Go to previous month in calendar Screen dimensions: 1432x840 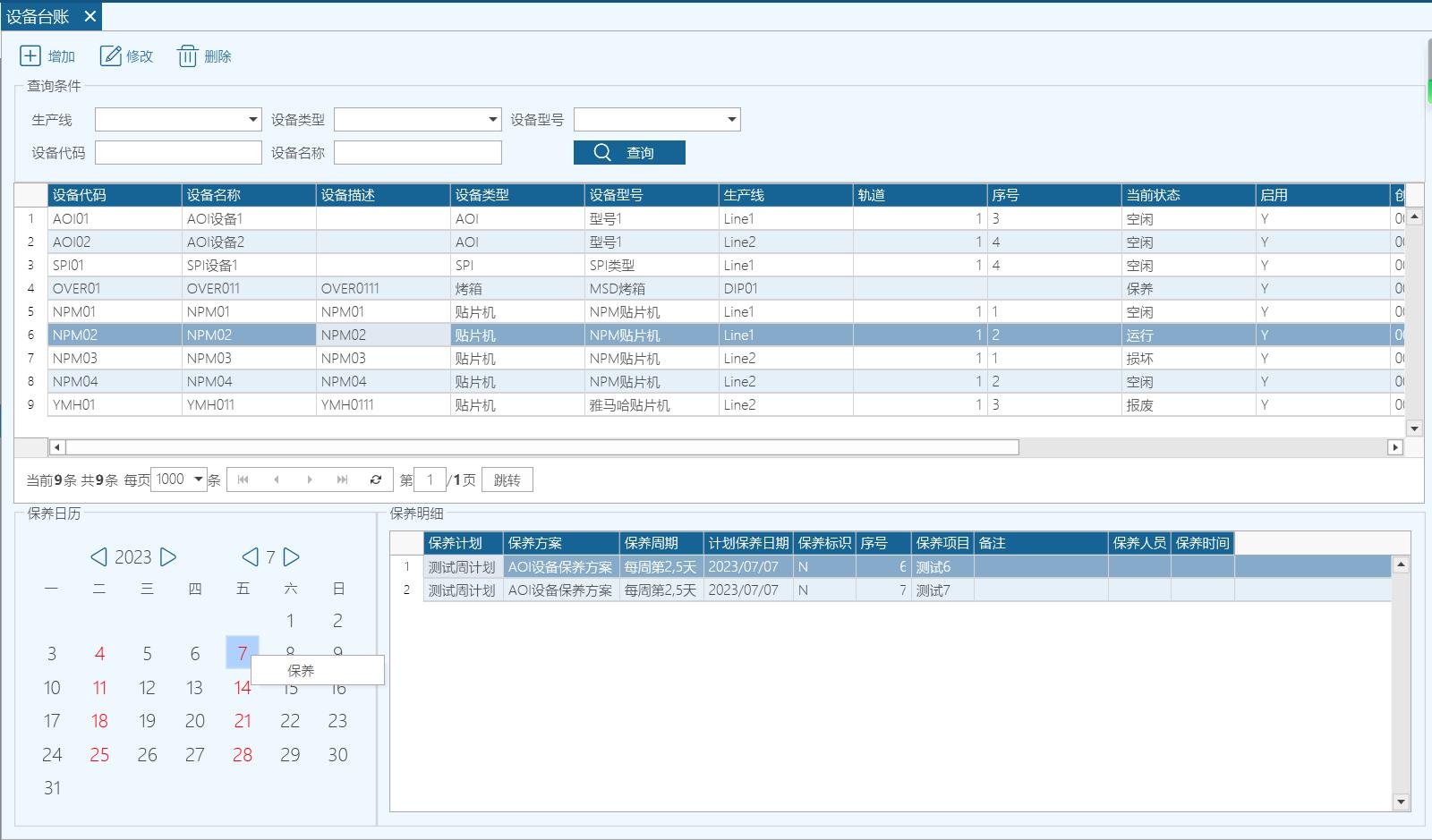[x=251, y=557]
